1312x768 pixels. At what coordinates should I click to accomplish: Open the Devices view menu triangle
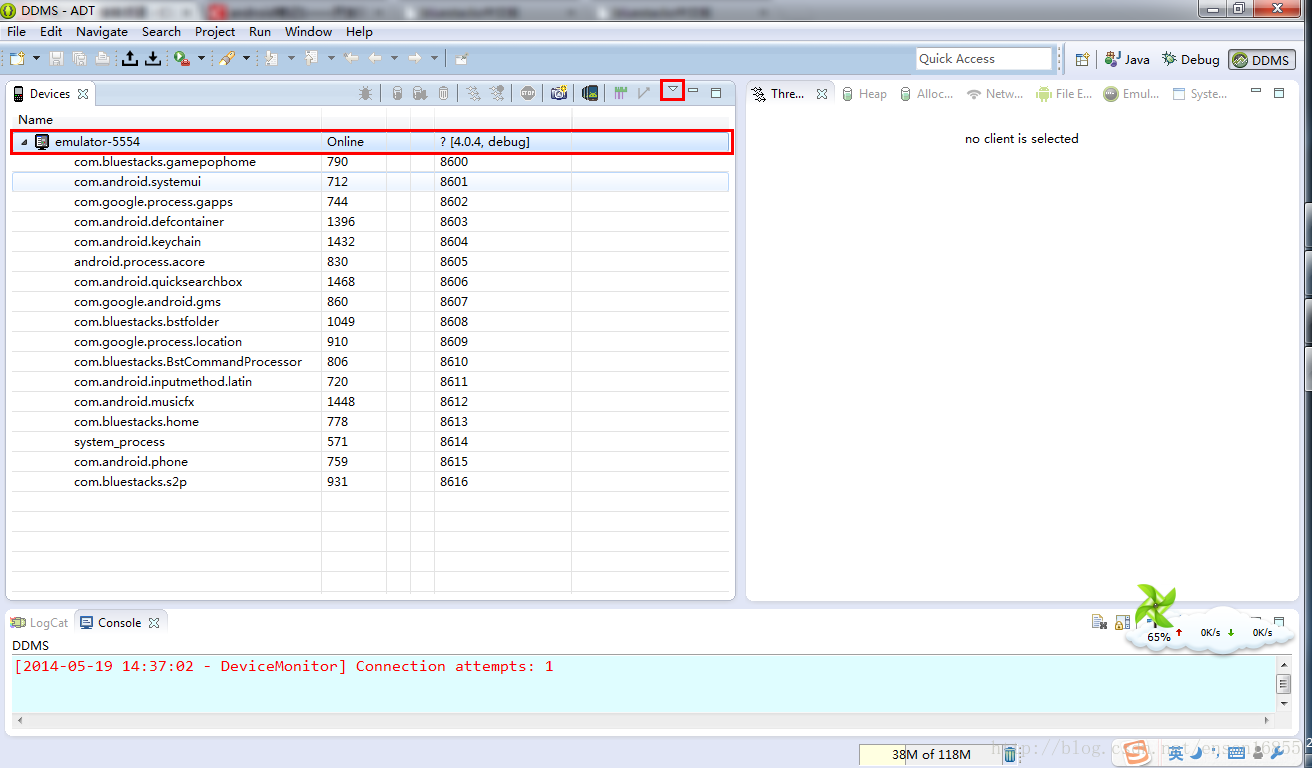673,90
